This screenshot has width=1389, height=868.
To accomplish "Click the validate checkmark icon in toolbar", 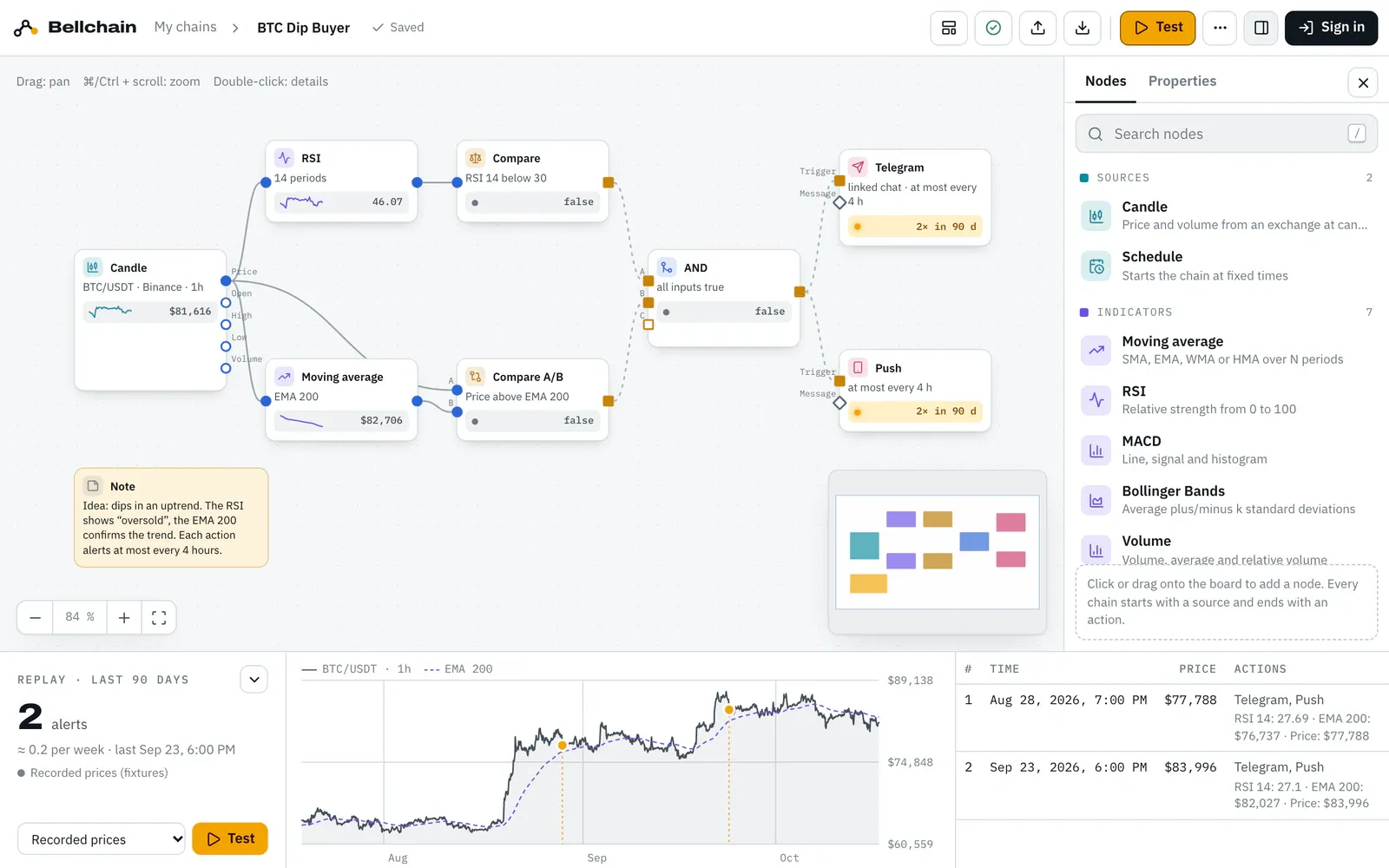I will click(x=993, y=28).
